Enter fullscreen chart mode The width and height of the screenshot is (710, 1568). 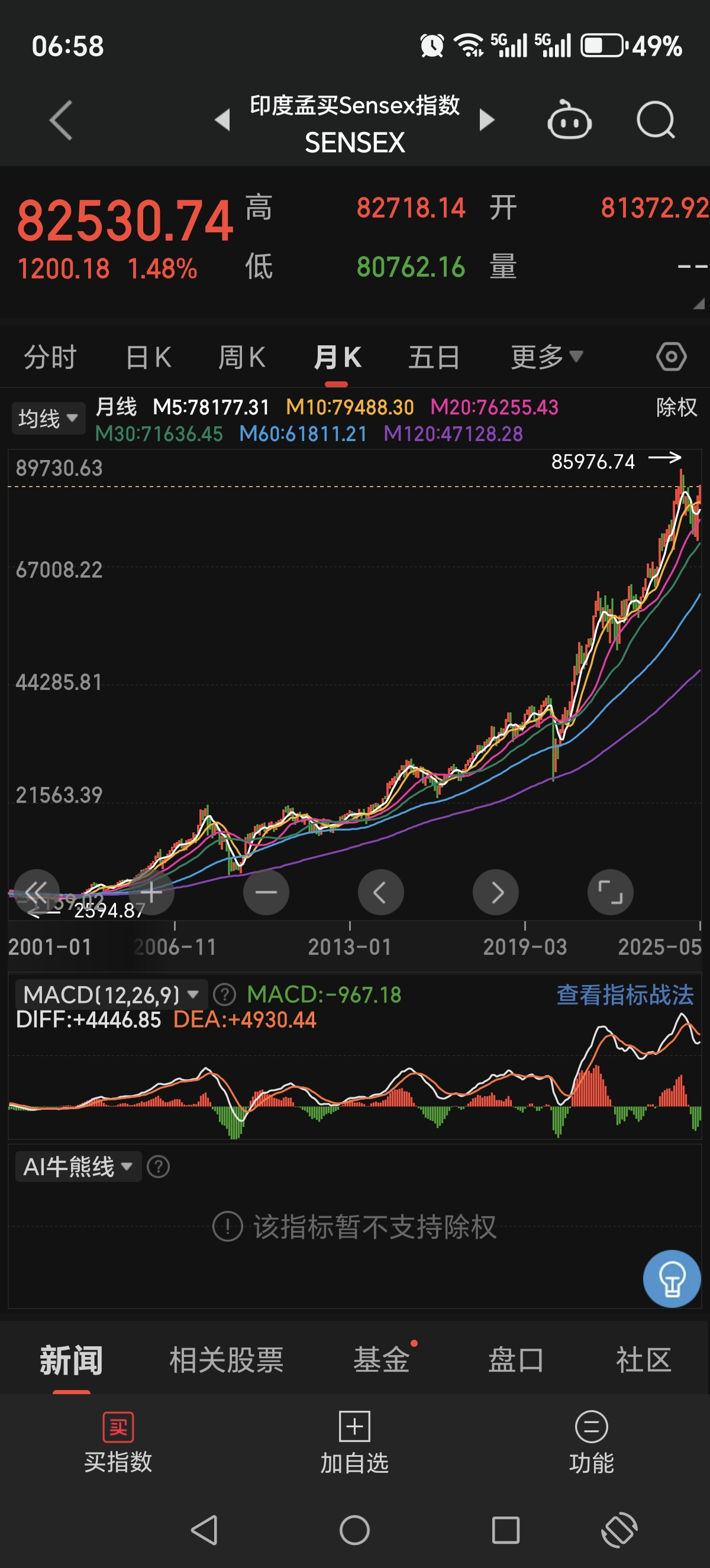610,892
